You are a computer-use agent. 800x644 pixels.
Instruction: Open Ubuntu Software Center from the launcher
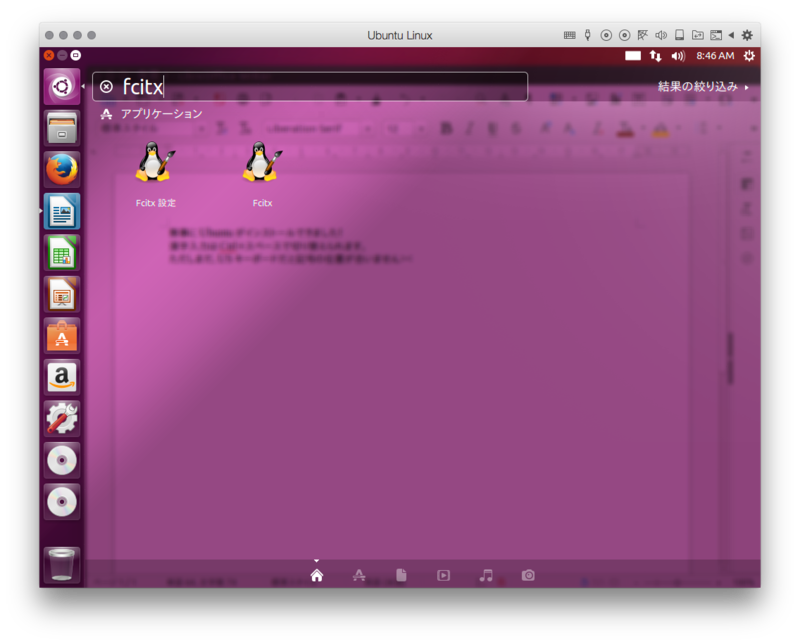pos(62,336)
